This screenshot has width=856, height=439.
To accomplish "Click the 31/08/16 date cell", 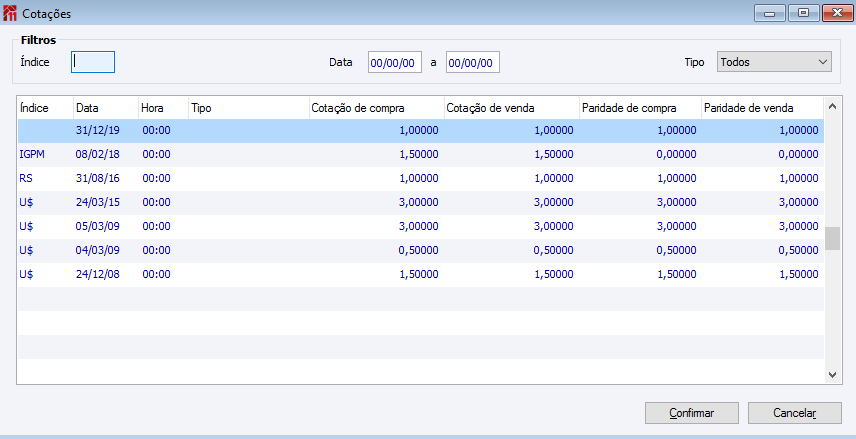I will [98, 179].
